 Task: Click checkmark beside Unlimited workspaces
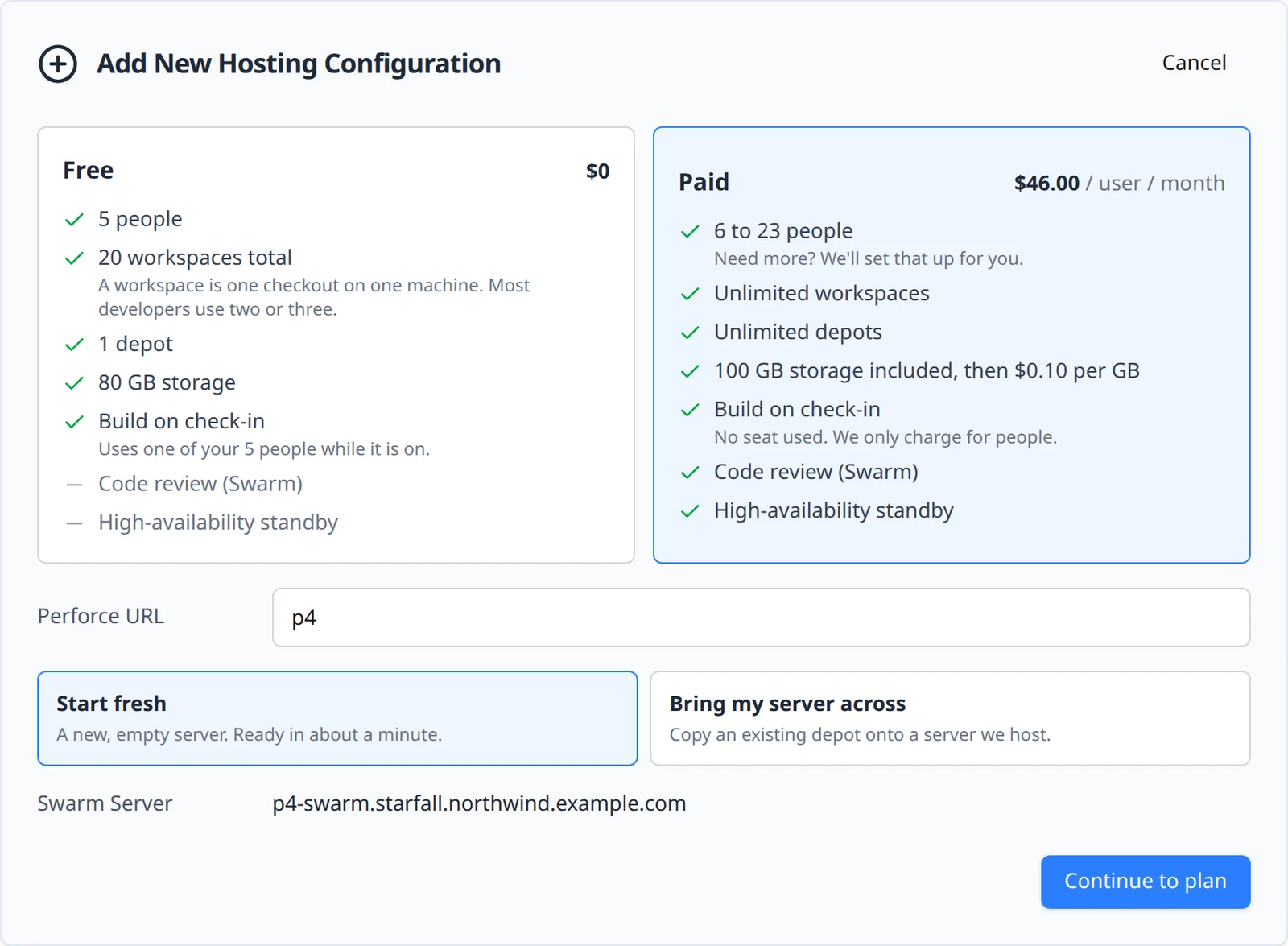[x=690, y=294]
